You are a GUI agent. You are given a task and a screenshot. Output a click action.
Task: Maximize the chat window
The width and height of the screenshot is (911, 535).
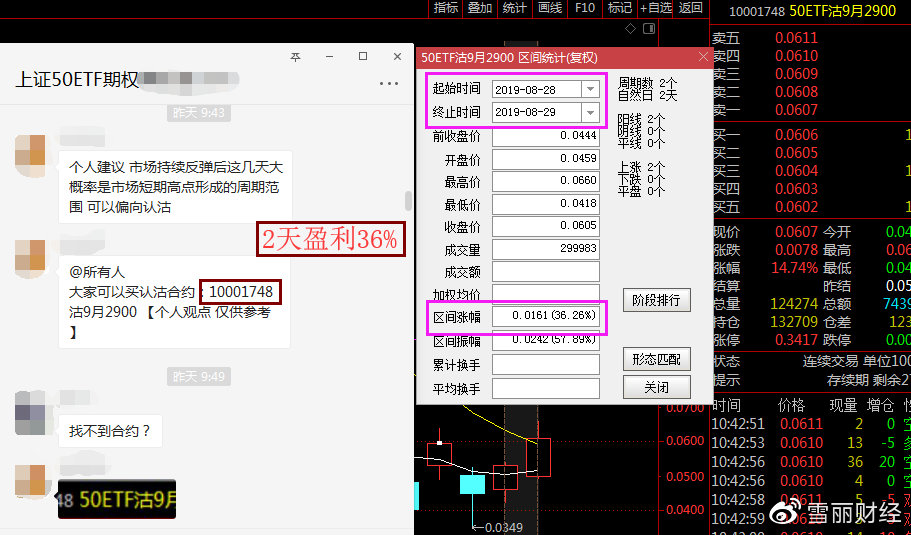point(363,56)
